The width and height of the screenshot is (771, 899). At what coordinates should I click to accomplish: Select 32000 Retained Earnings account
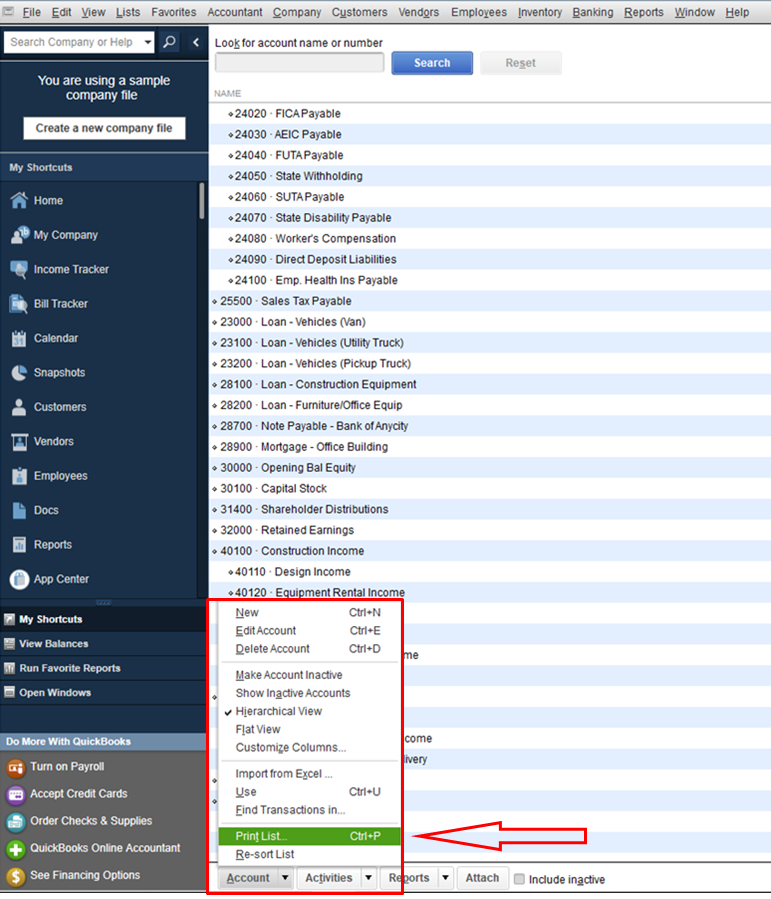point(490,530)
